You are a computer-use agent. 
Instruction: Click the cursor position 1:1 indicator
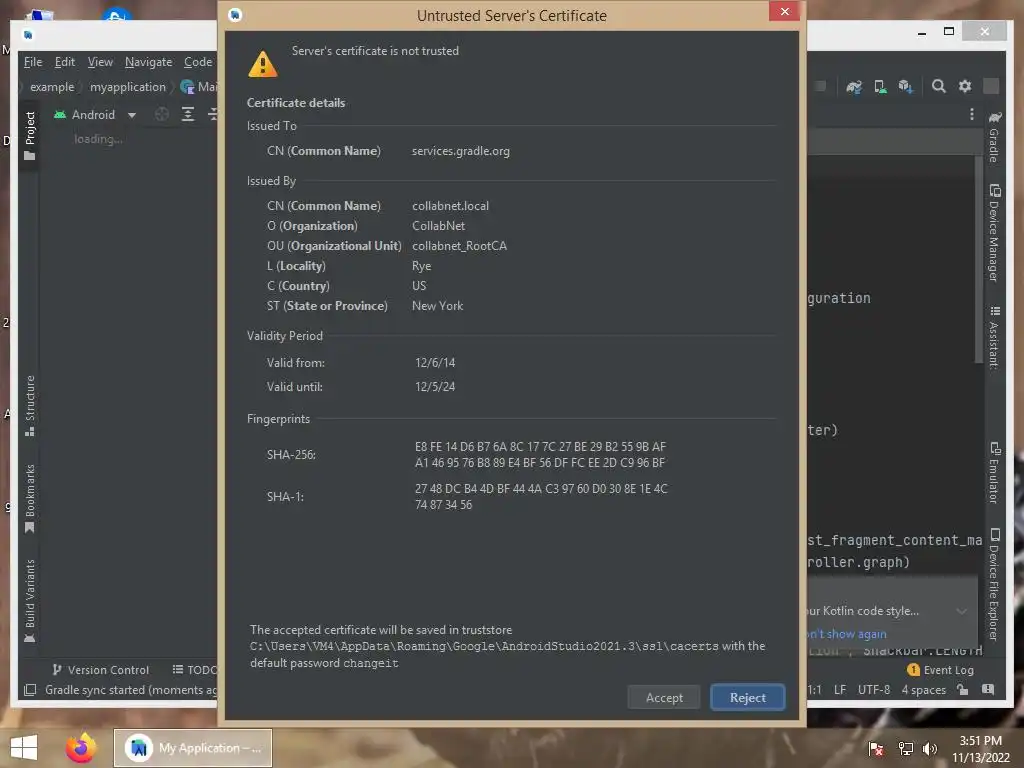tap(814, 690)
